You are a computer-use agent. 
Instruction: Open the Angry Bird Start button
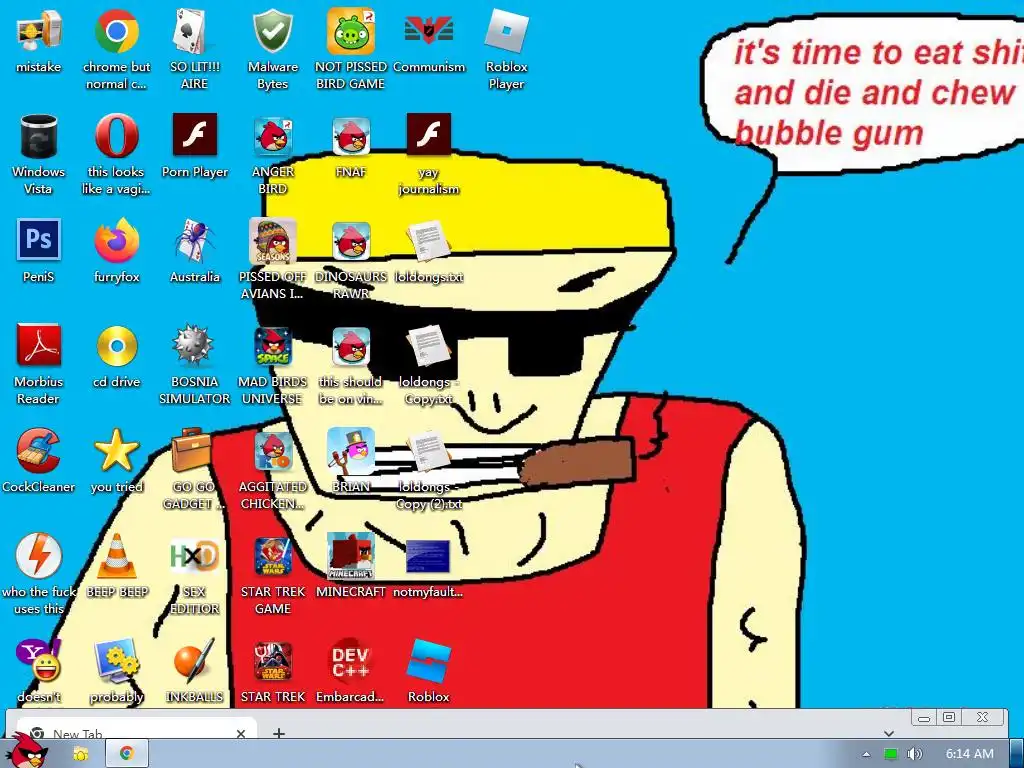coord(29,751)
